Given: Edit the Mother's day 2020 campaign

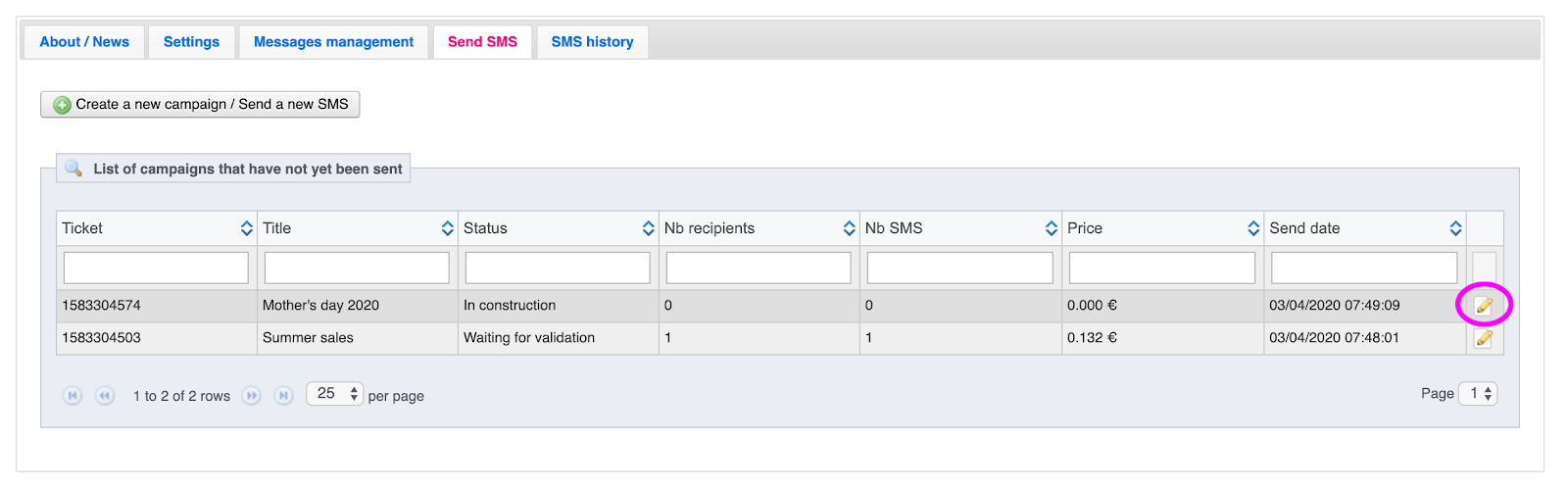Looking at the screenshot, I should (x=1484, y=306).
